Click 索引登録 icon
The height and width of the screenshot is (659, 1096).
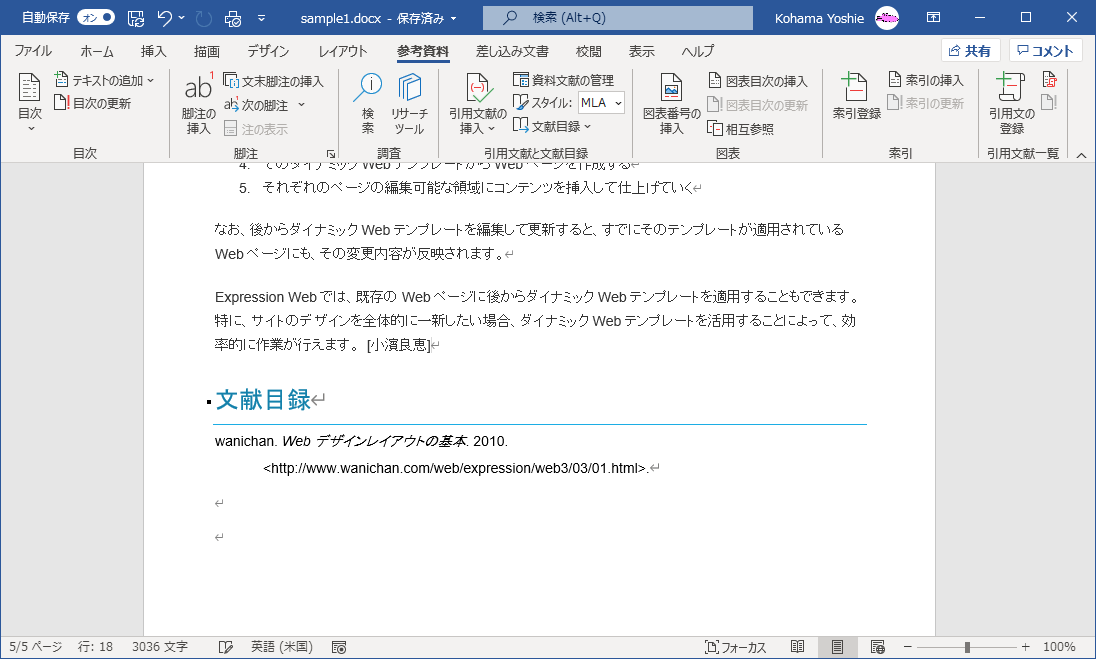click(856, 96)
